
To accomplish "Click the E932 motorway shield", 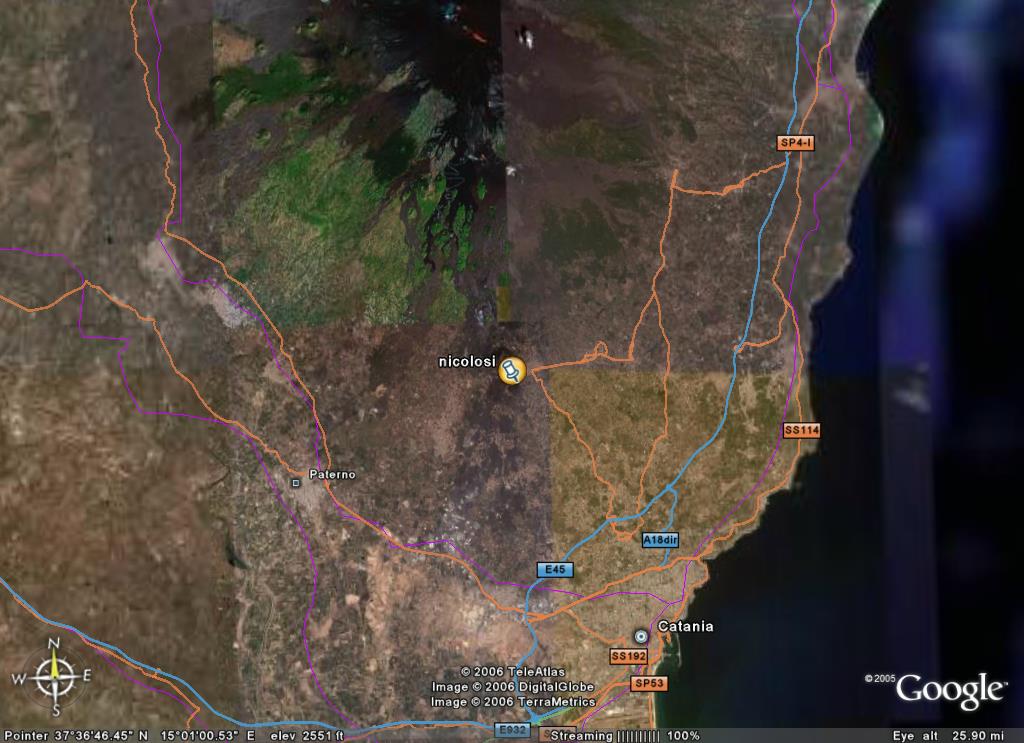I will coord(513,730).
